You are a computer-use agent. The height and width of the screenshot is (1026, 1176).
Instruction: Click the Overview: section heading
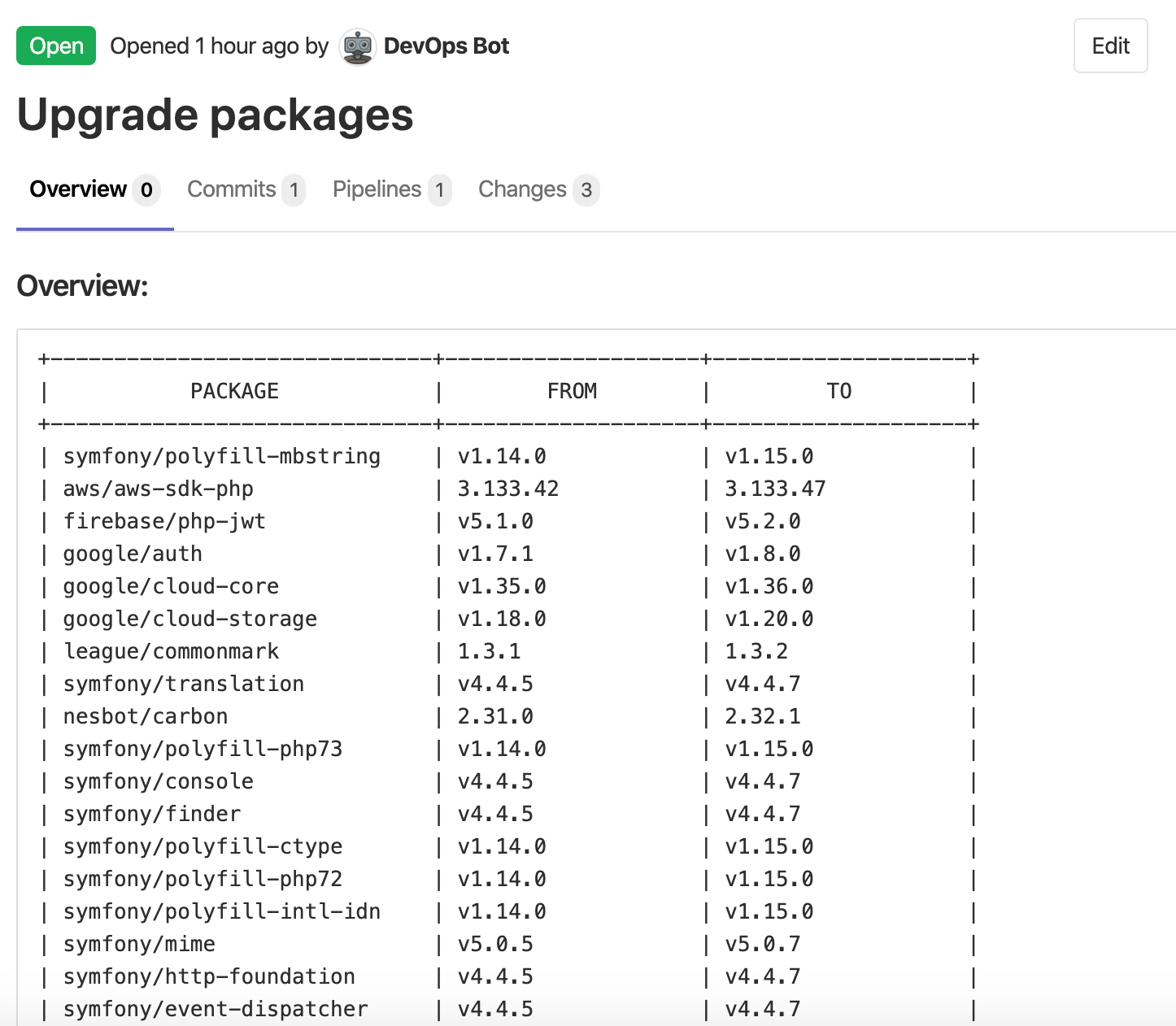[82, 286]
